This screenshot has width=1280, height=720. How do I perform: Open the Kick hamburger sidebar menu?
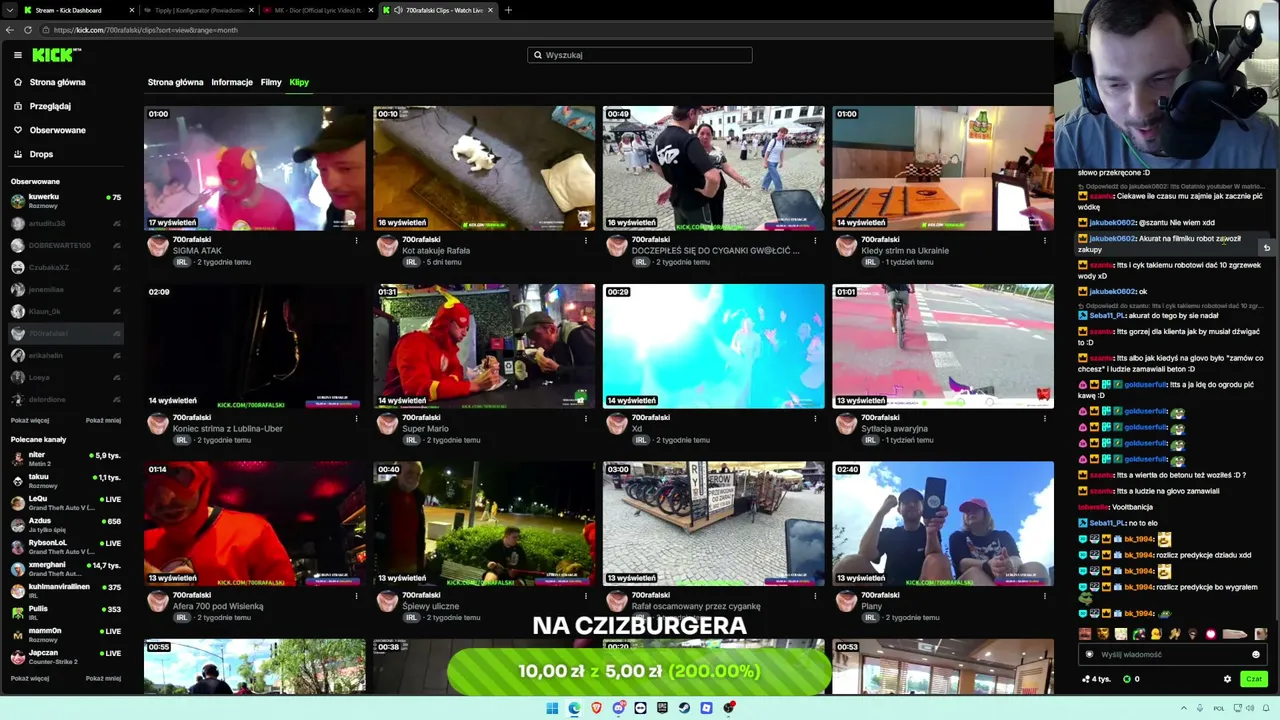17,55
